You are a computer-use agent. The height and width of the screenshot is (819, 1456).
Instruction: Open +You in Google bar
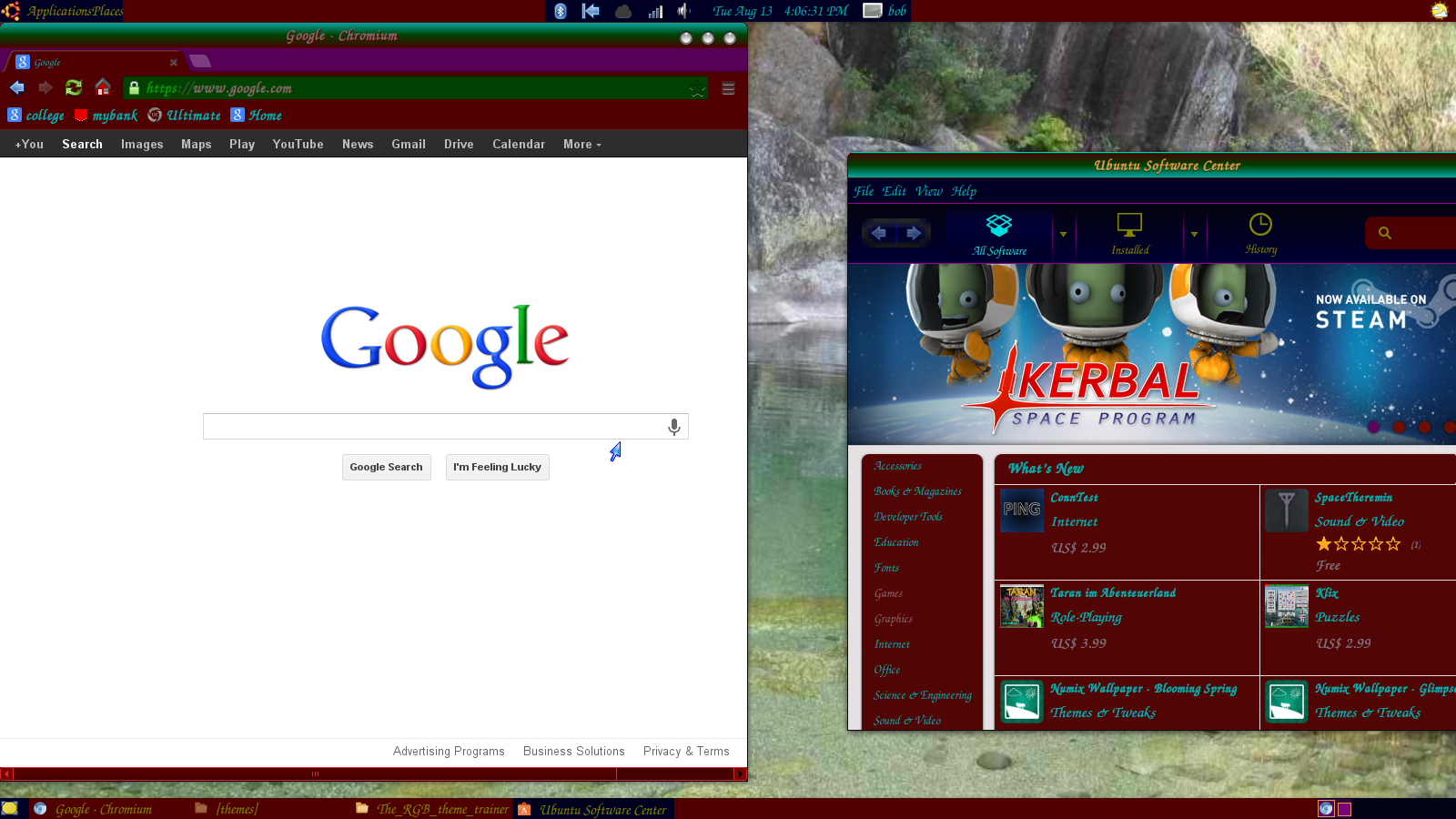pos(29,144)
